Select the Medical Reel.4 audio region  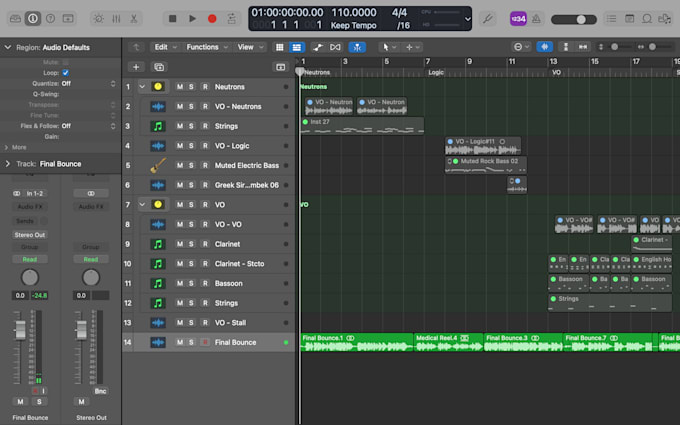coord(449,342)
